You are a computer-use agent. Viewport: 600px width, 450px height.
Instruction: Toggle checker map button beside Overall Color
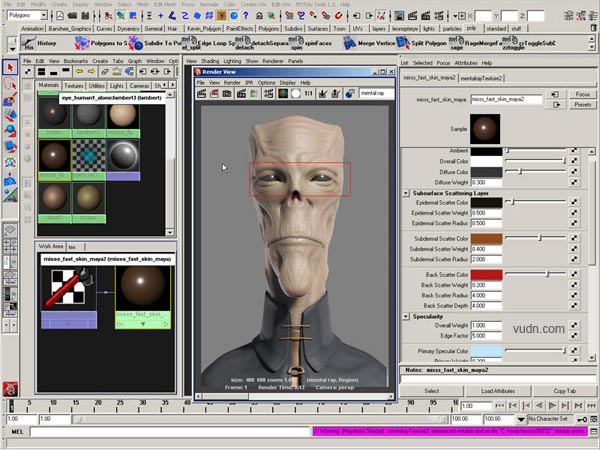pos(574,161)
